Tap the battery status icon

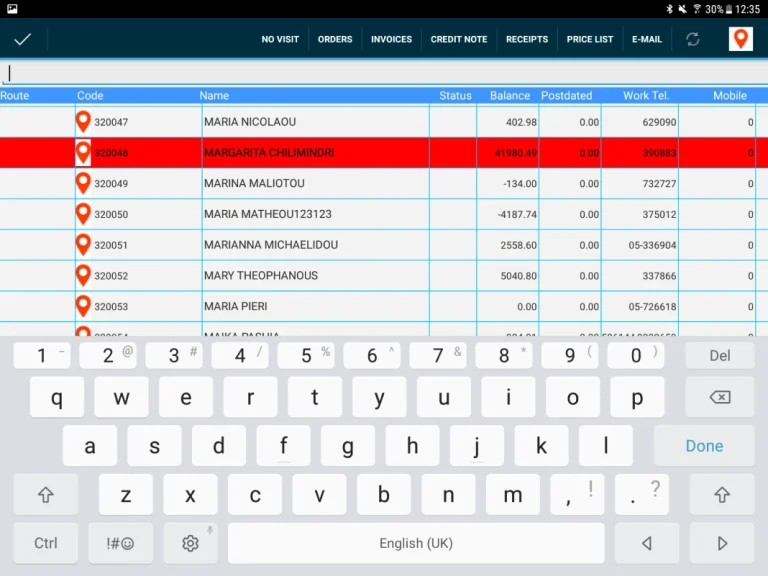(729, 9)
